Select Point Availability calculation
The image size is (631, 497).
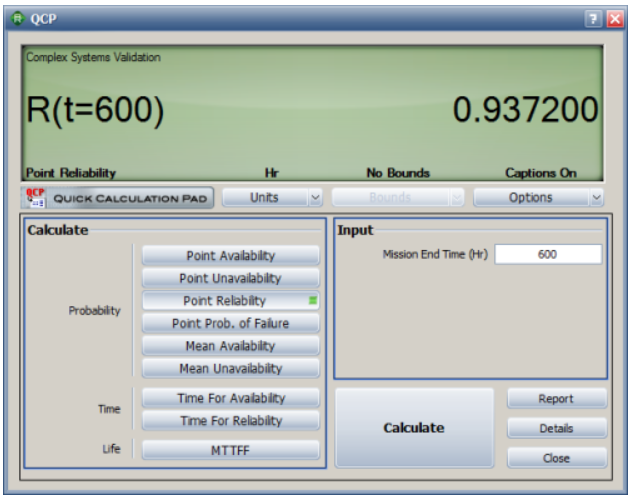pyautogui.click(x=231, y=256)
